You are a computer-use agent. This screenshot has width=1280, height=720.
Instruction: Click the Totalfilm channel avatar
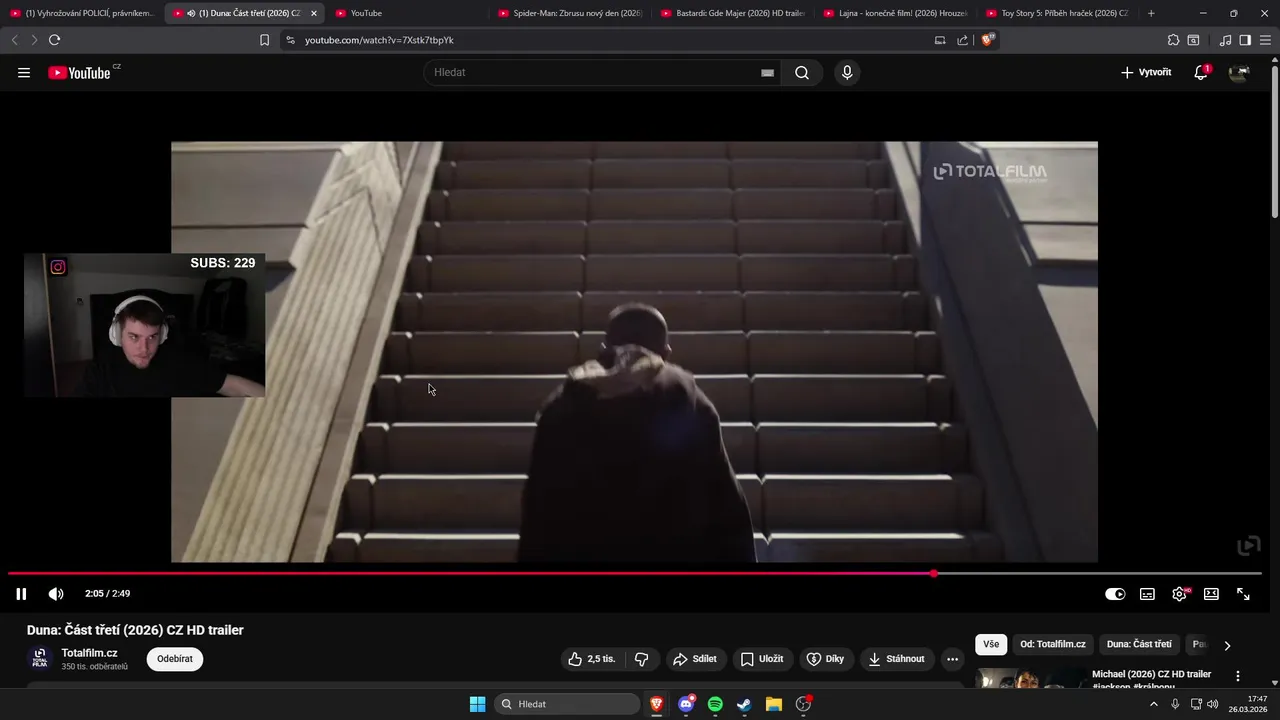[x=40, y=659]
